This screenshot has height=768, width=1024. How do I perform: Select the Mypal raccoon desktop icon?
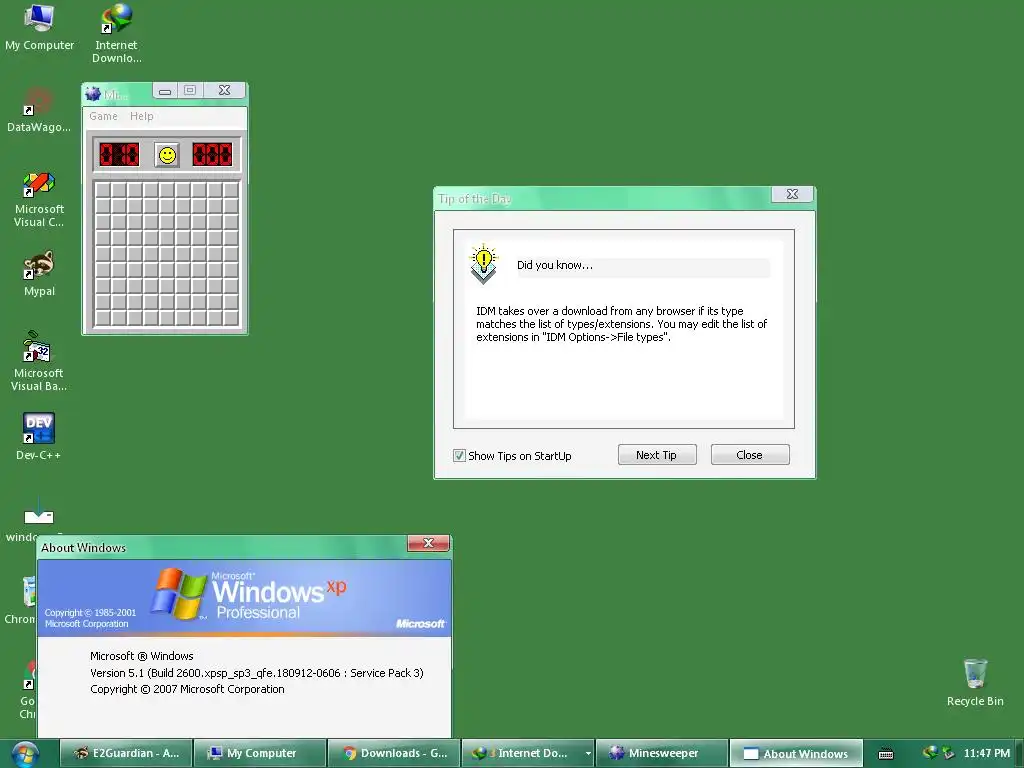point(39,273)
